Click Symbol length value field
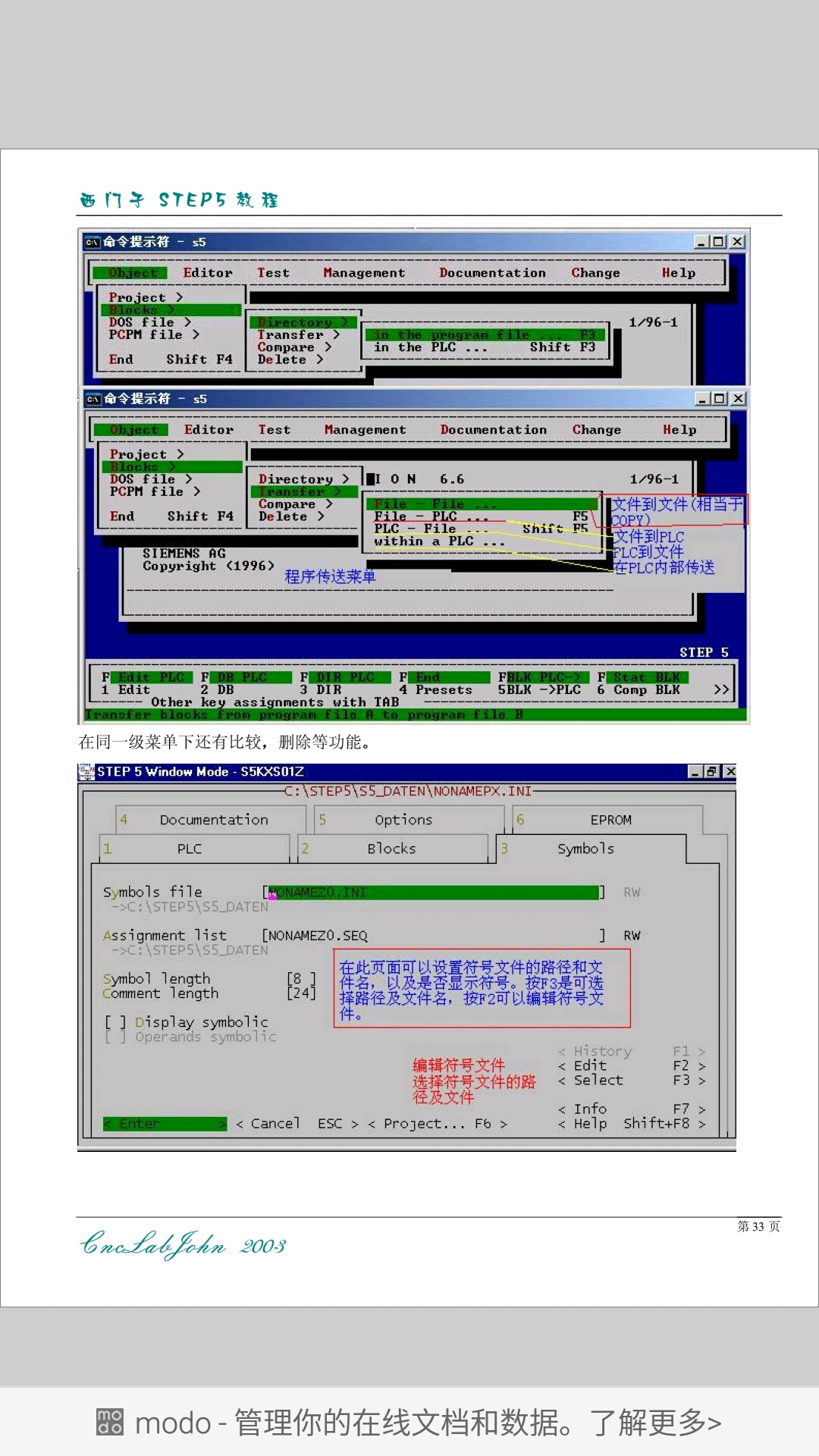The image size is (819, 1456). 301,979
